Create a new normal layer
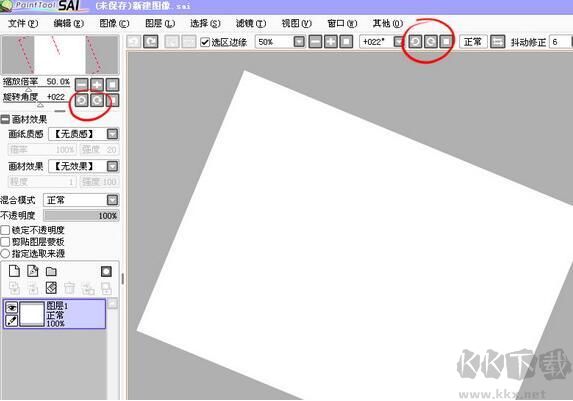 pos(14,271)
